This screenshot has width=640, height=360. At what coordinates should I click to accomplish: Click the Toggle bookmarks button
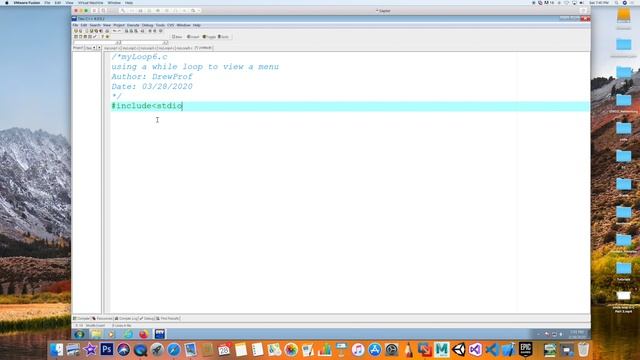coord(209,37)
